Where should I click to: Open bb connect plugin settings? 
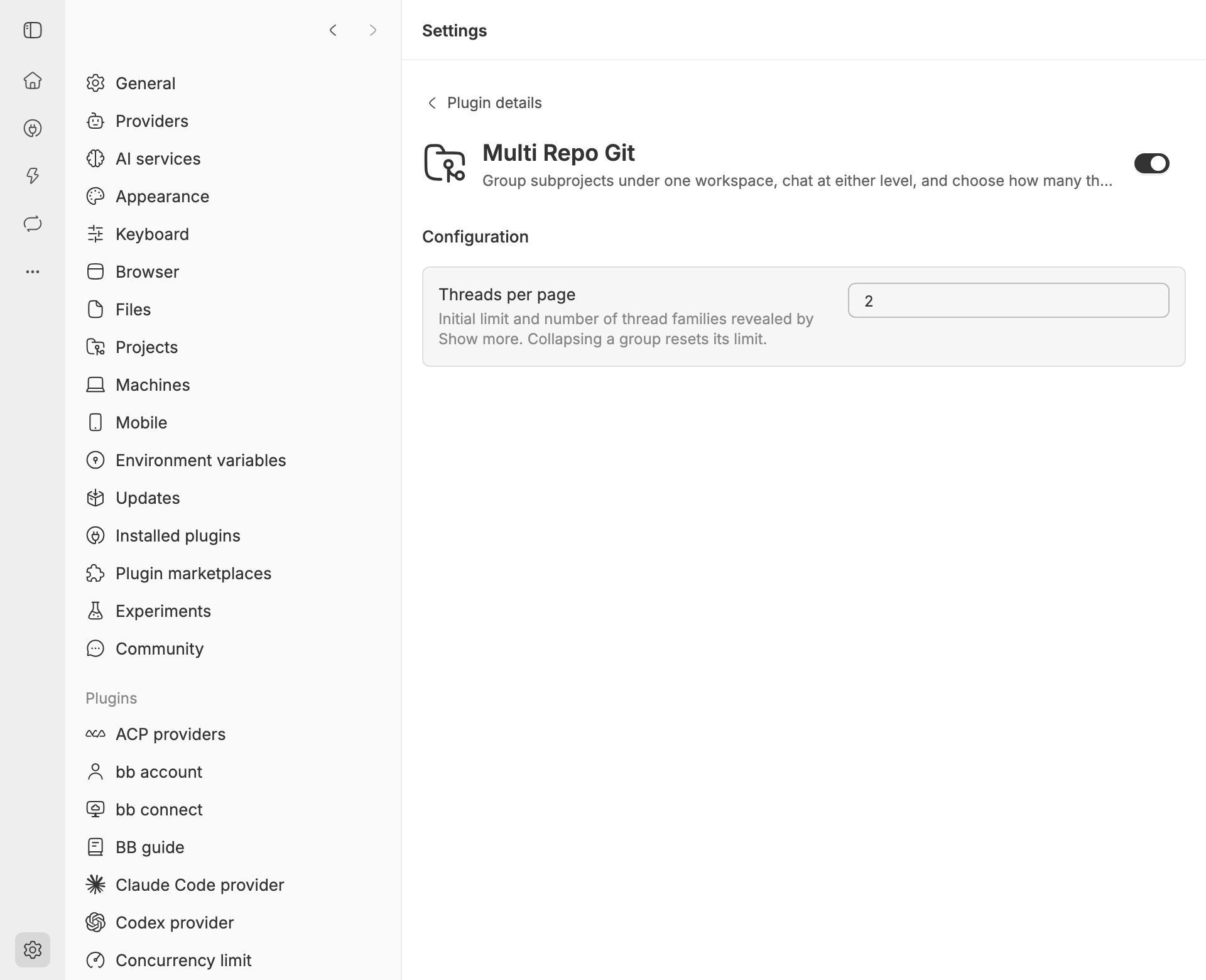pyautogui.click(x=233, y=809)
